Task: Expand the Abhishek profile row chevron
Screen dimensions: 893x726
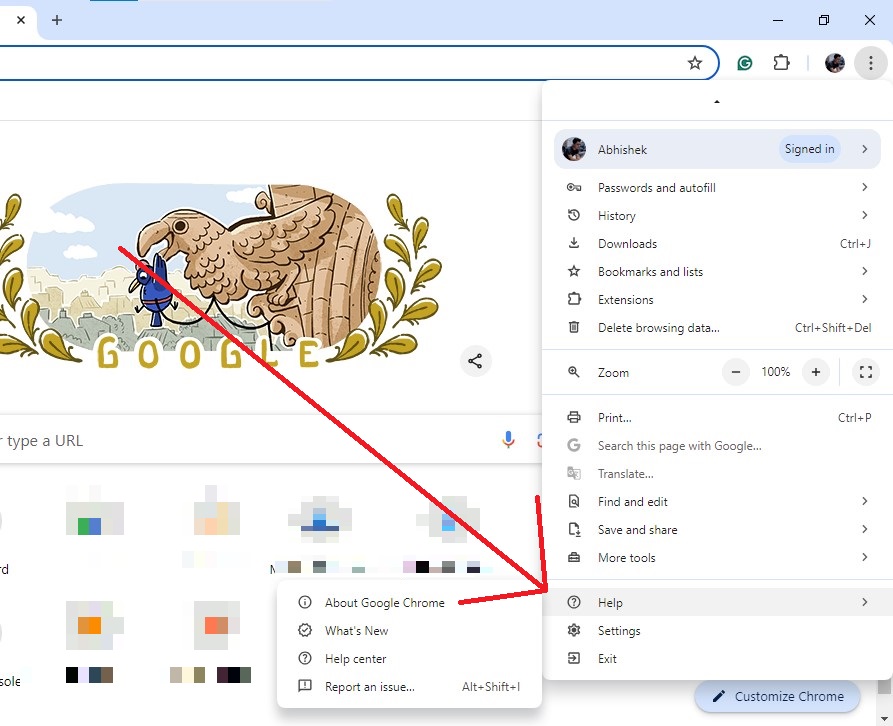Action: 865,149
